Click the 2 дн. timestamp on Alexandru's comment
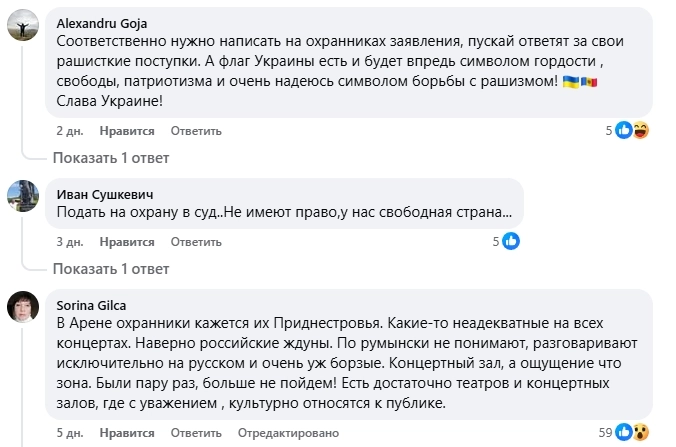The image size is (676, 447). (70, 131)
